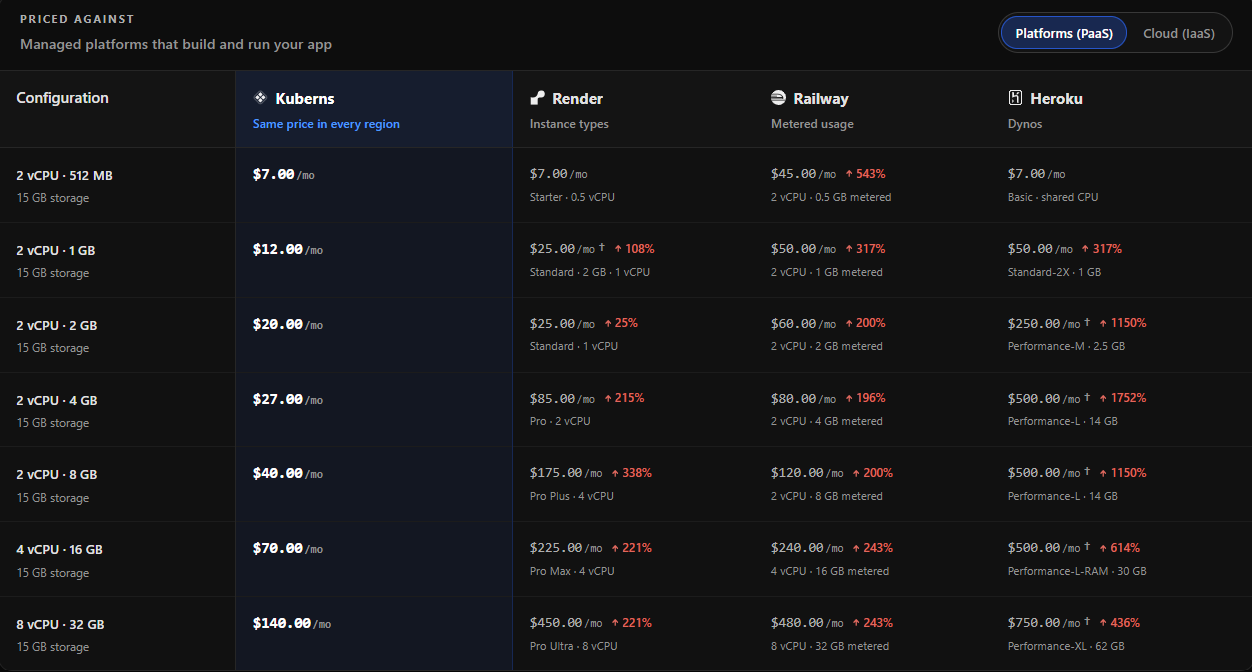The image size is (1252, 672).
Task: Click 'Dynos' subheading under Heroku
Action: coord(1025,124)
